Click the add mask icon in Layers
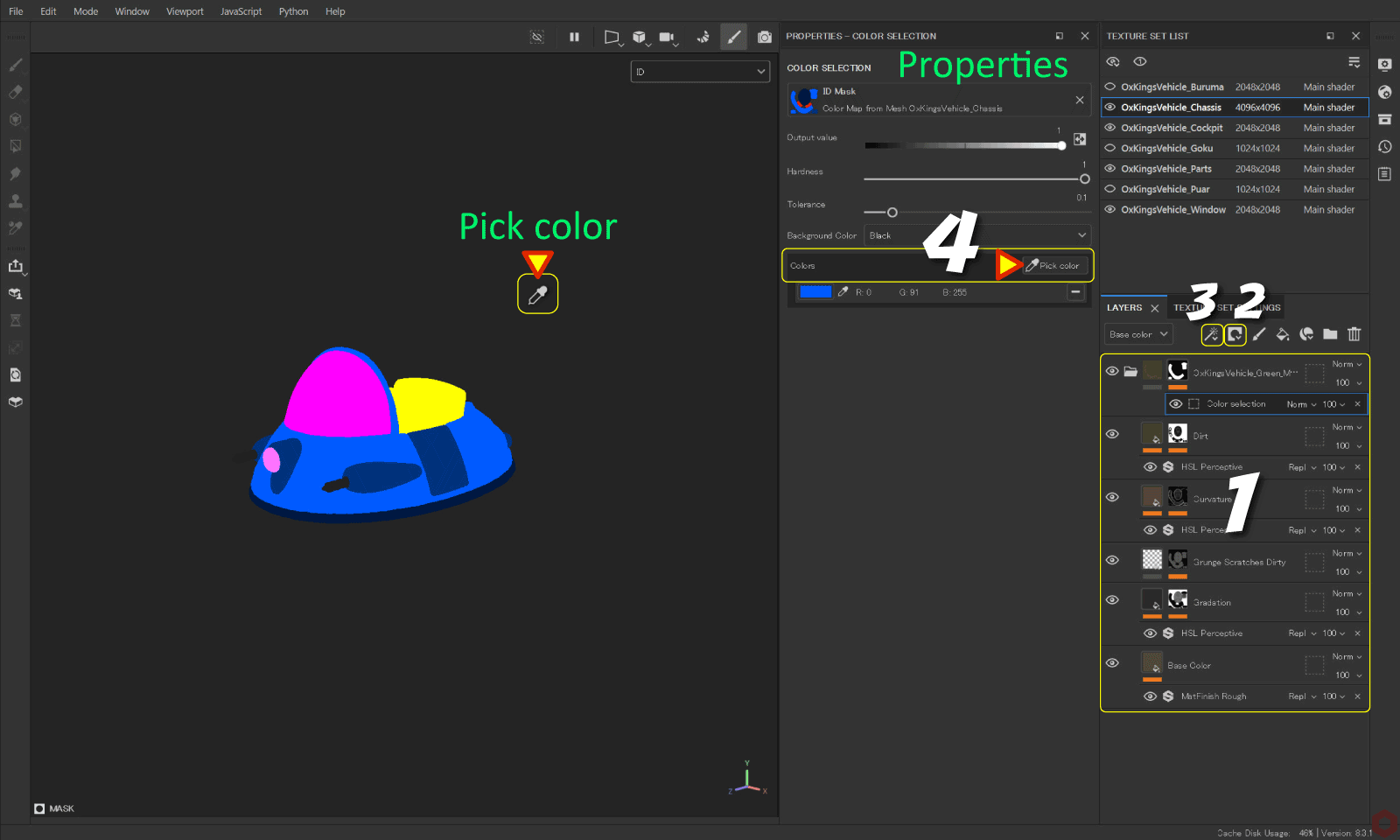1400x840 pixels. [x=1235, y=334]
